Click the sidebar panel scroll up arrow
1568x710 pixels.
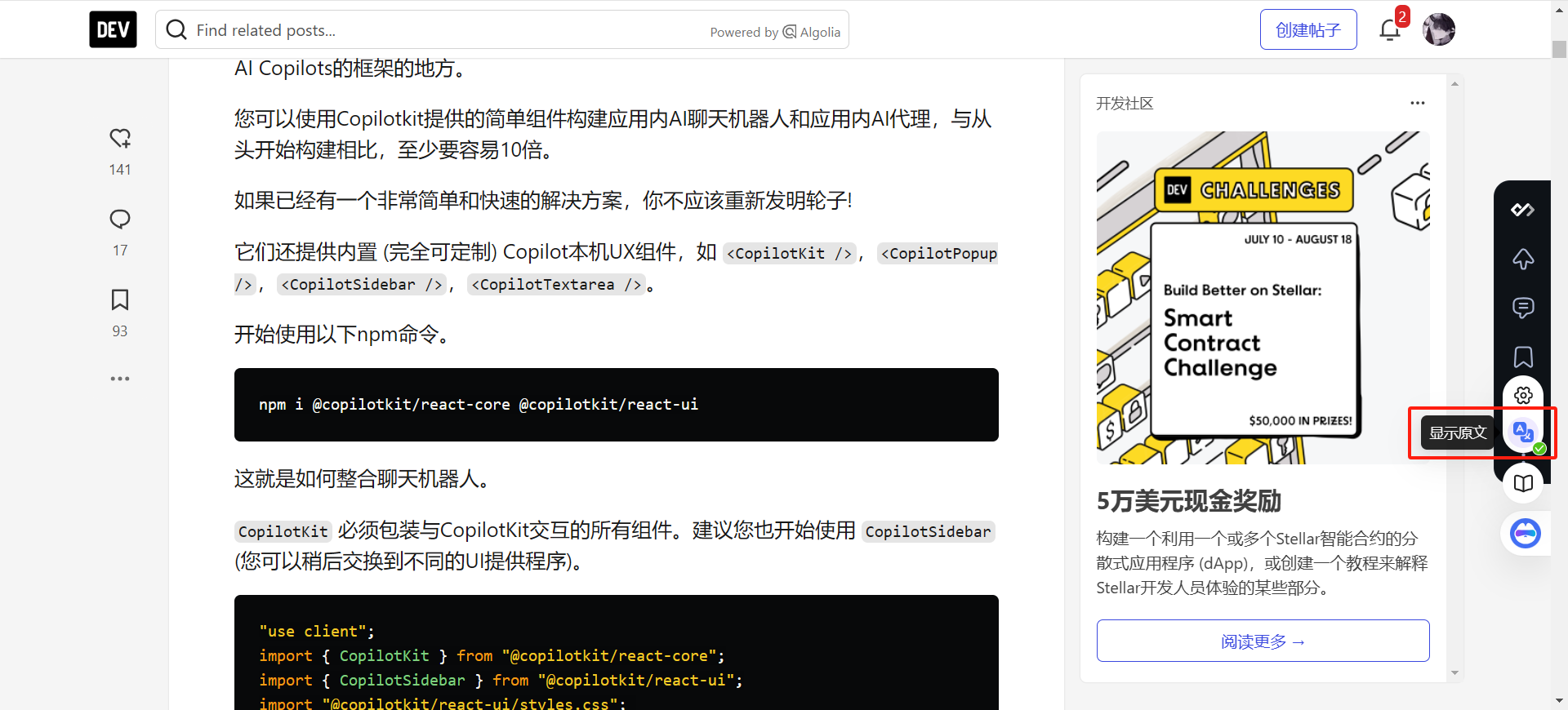pyautogui.click(x=1454, y=84)
